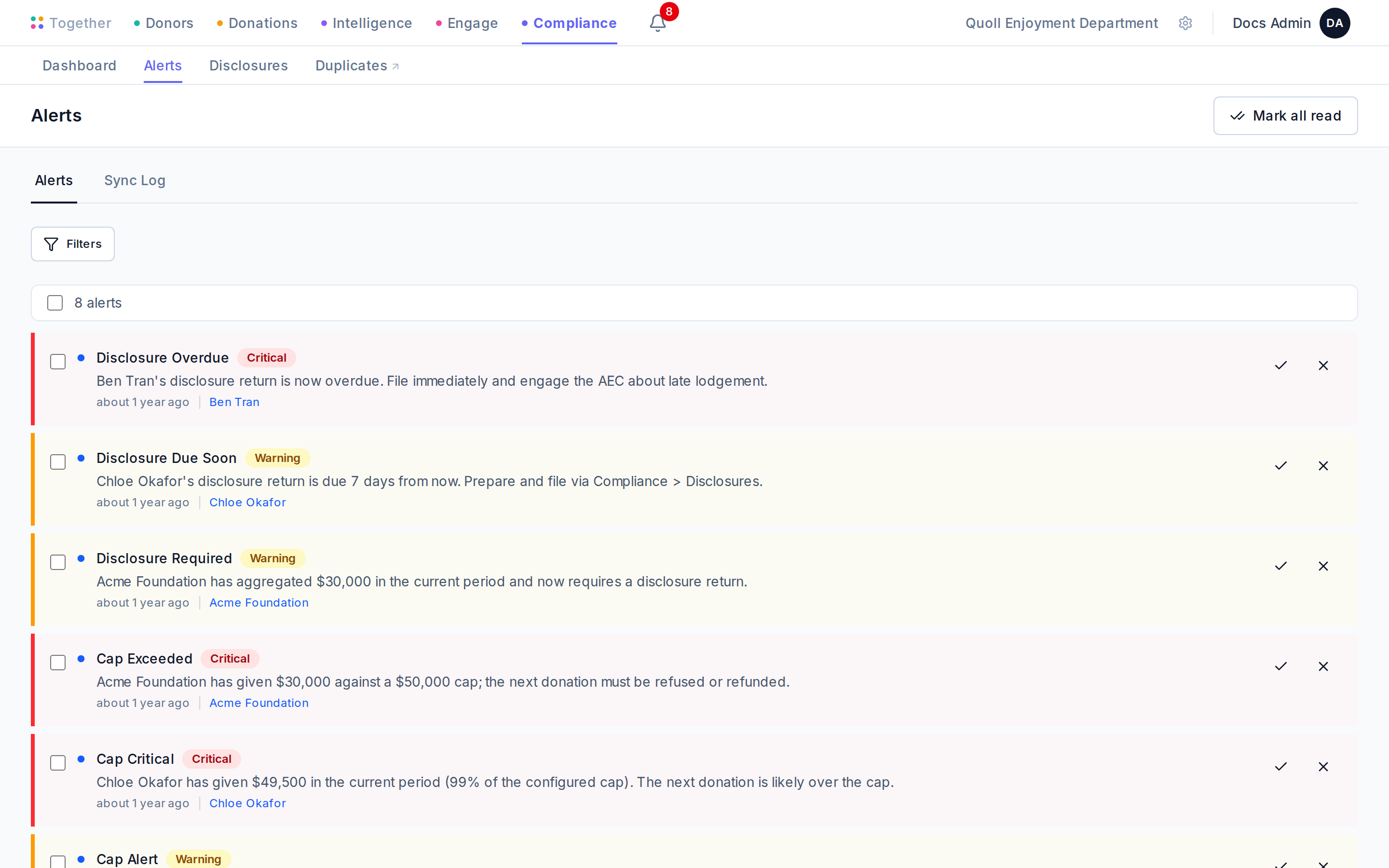Dismiss the Cap Exceeded alert
The width and height of the screenshot is (1389, 868).
click(x=1323, y=666)
